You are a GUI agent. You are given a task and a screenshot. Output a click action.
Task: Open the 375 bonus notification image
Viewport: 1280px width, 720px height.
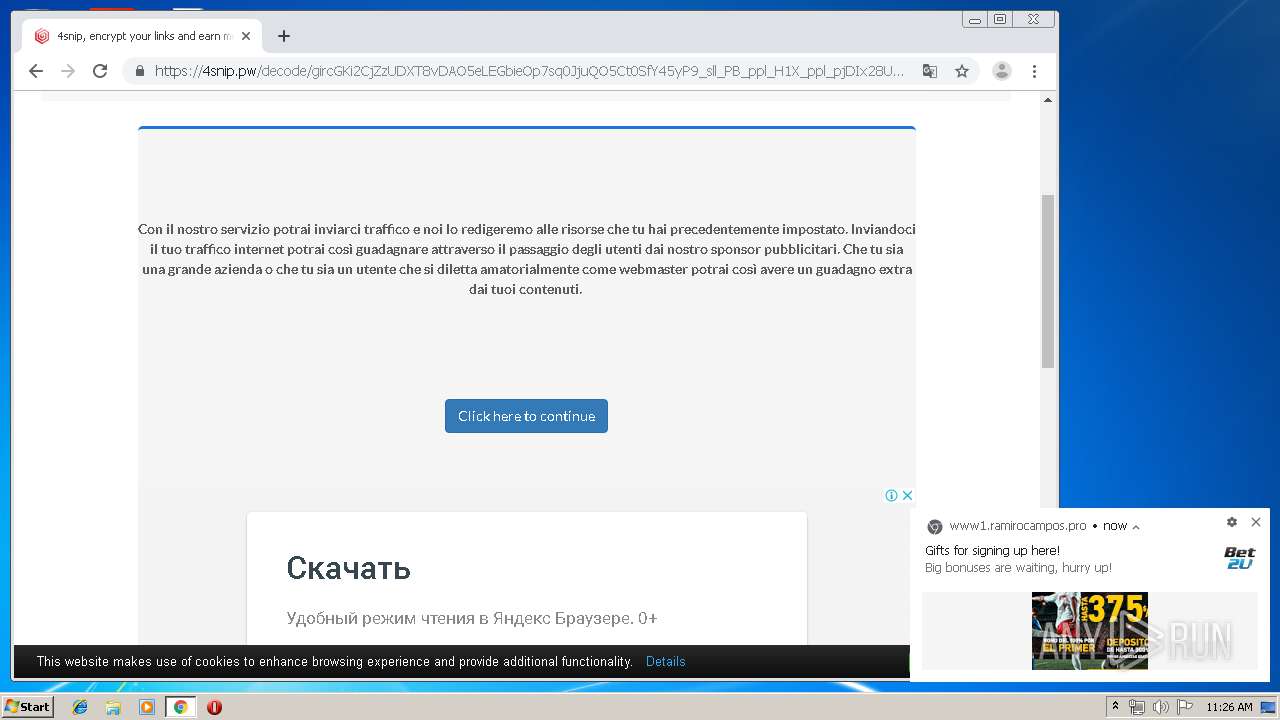pos(1090,631)
